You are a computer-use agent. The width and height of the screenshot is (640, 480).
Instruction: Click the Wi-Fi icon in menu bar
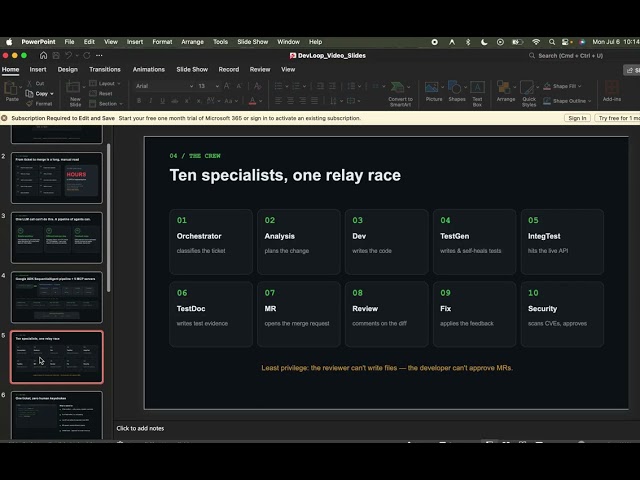[x=536, y=42]
